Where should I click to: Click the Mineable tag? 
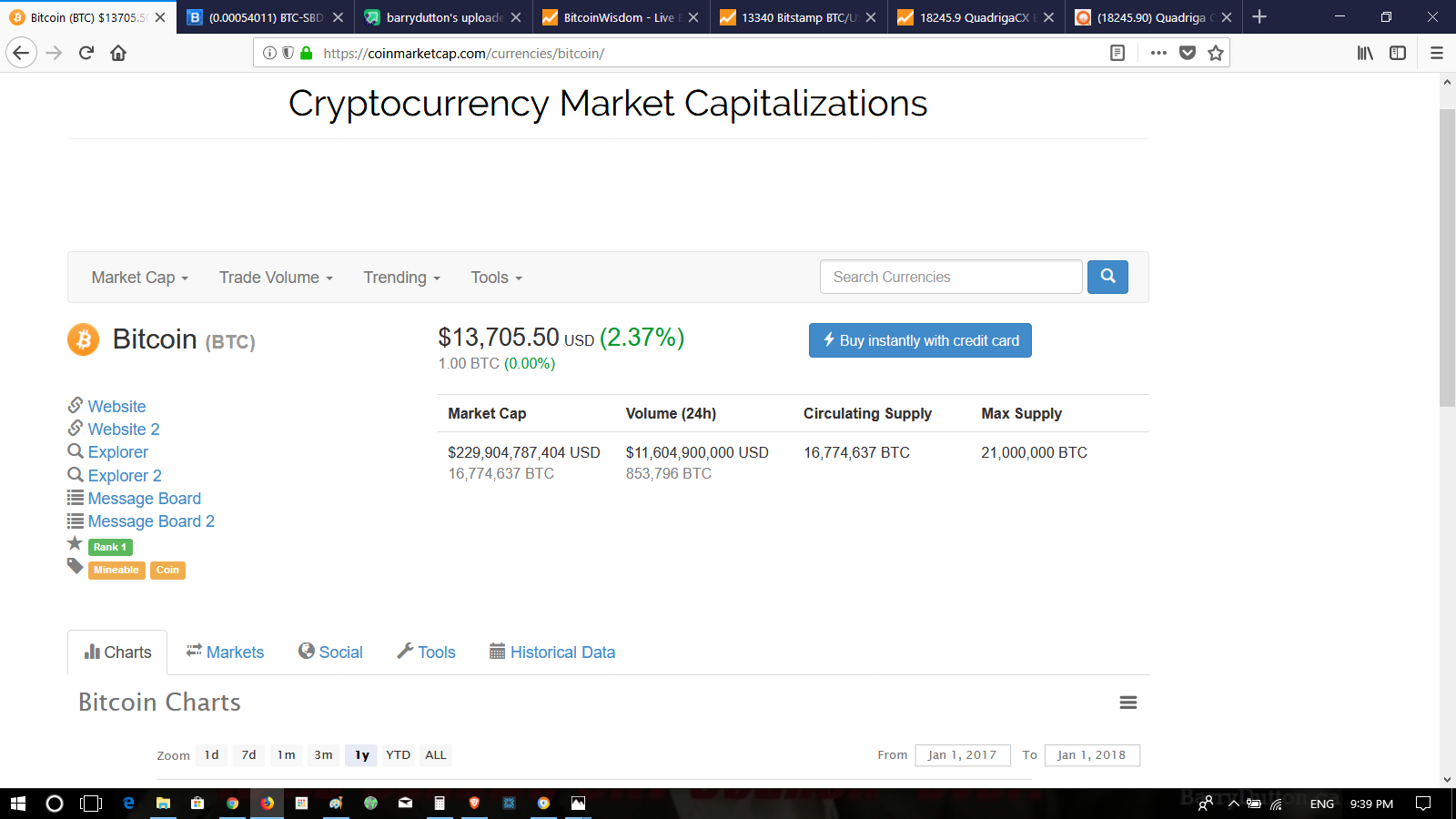(x=116, y=571)
